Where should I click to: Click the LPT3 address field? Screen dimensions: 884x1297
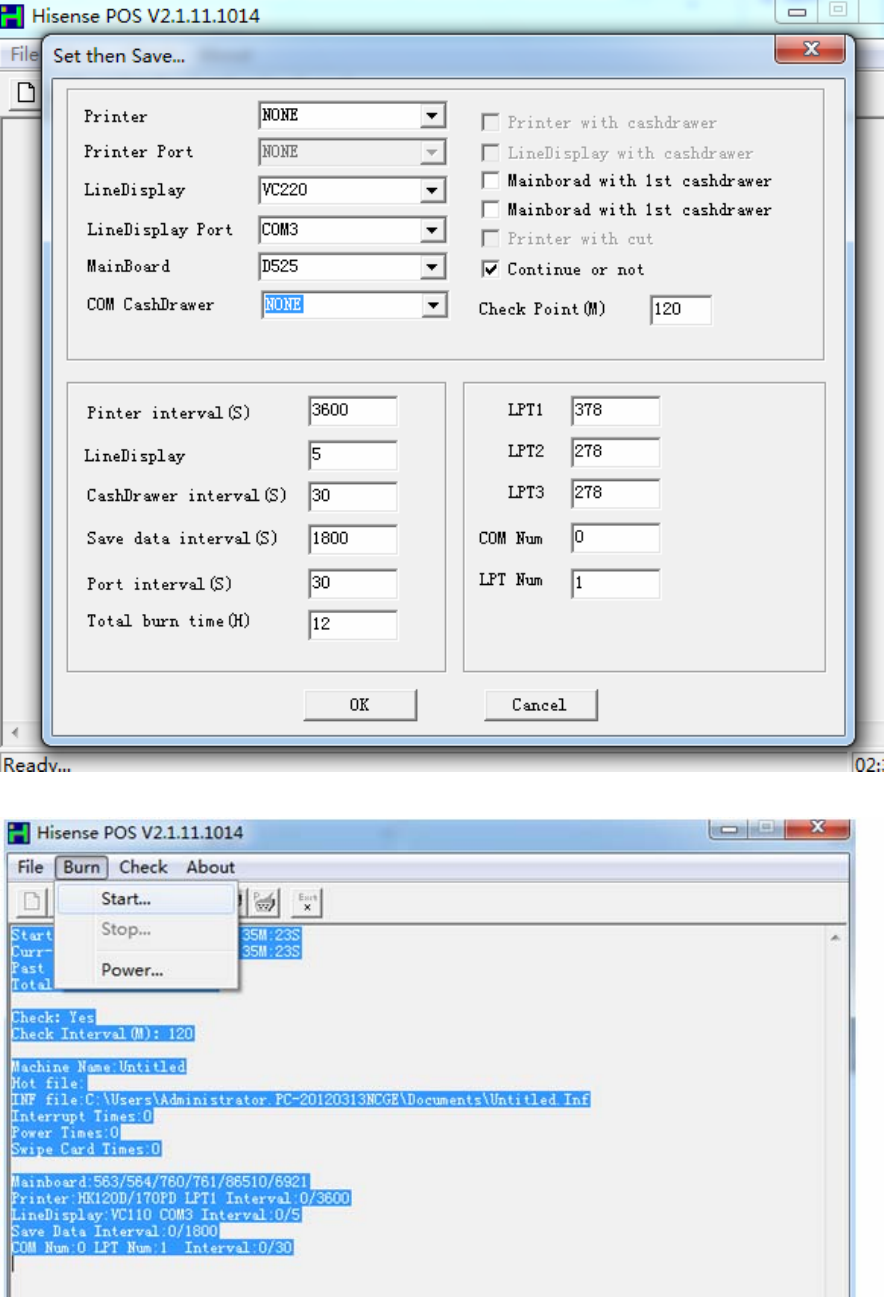[x=616, y=494]
